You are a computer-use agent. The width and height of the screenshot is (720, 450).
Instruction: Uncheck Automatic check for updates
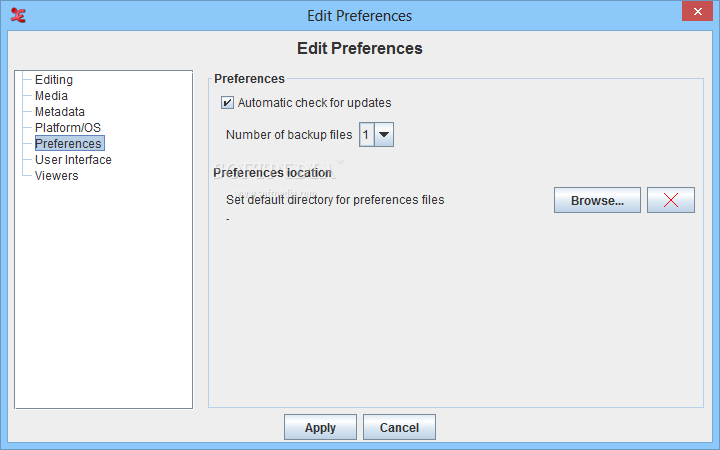point(227,102)
